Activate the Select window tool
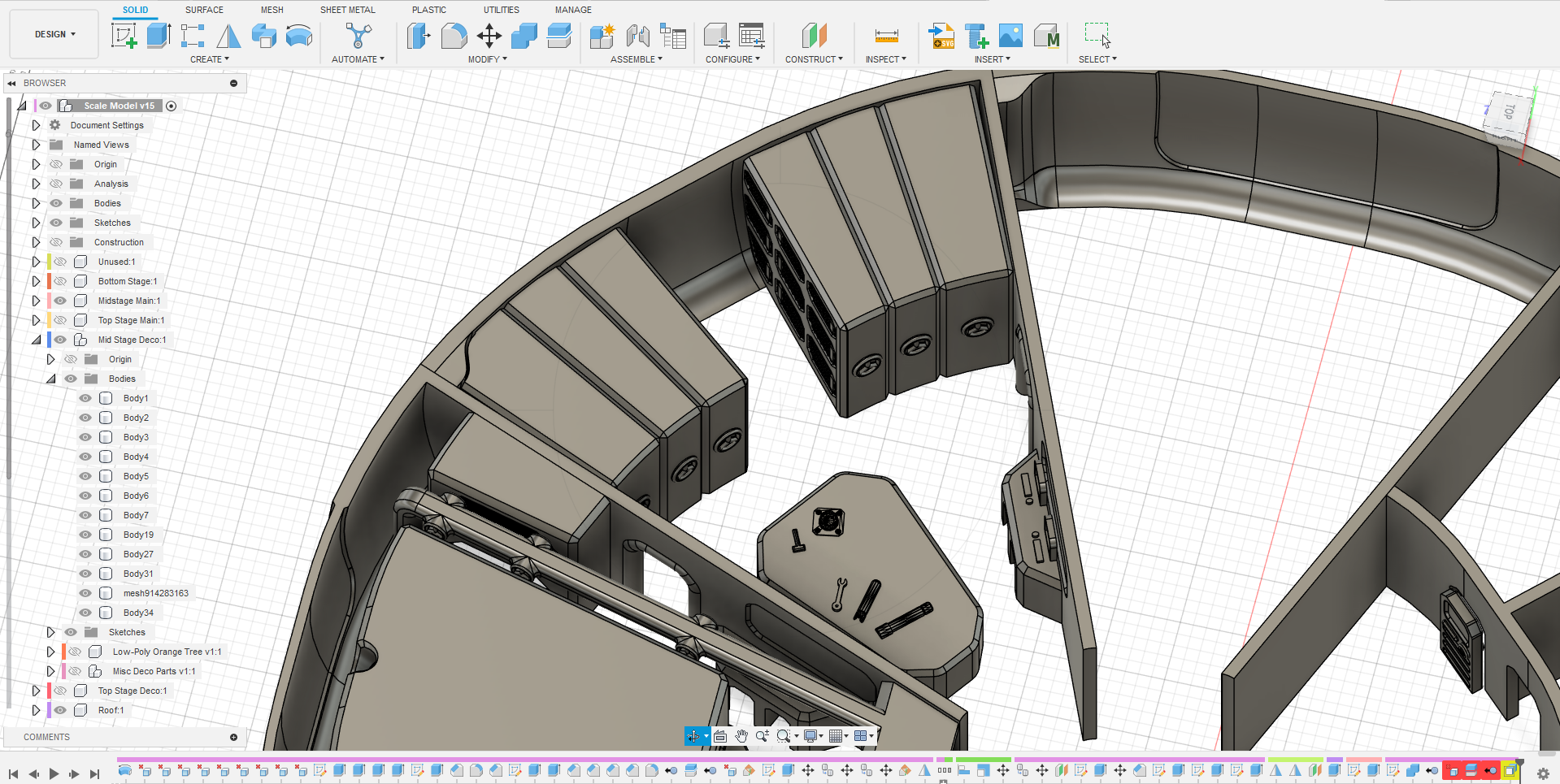 (1097, 36)
